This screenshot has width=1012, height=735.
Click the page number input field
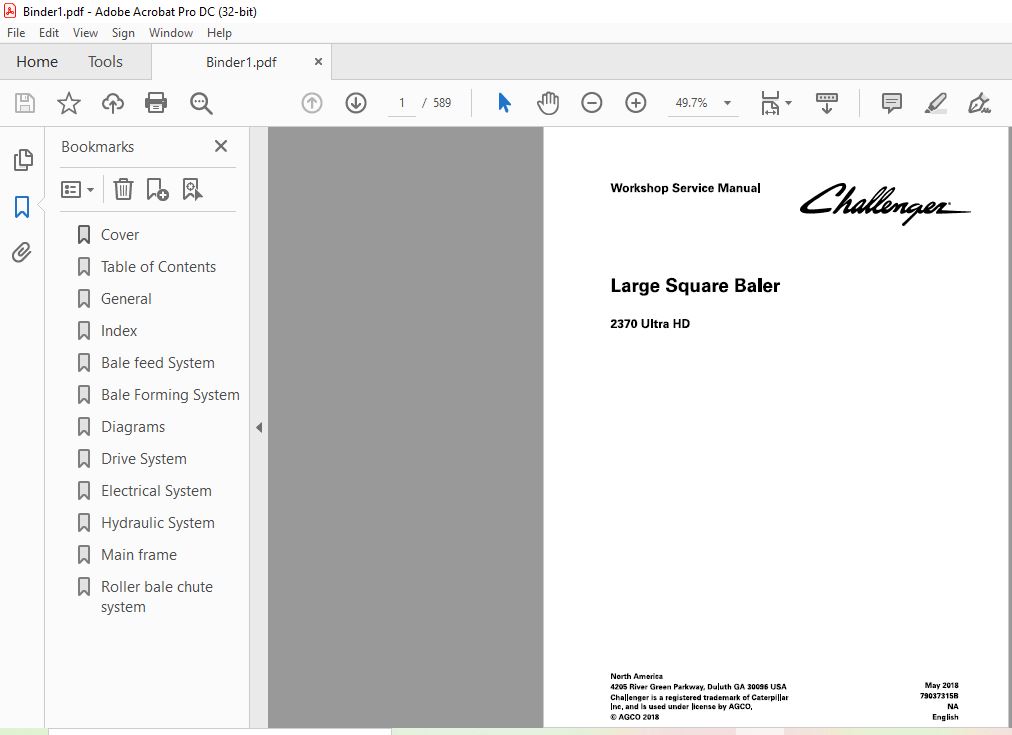click(401, 103)
